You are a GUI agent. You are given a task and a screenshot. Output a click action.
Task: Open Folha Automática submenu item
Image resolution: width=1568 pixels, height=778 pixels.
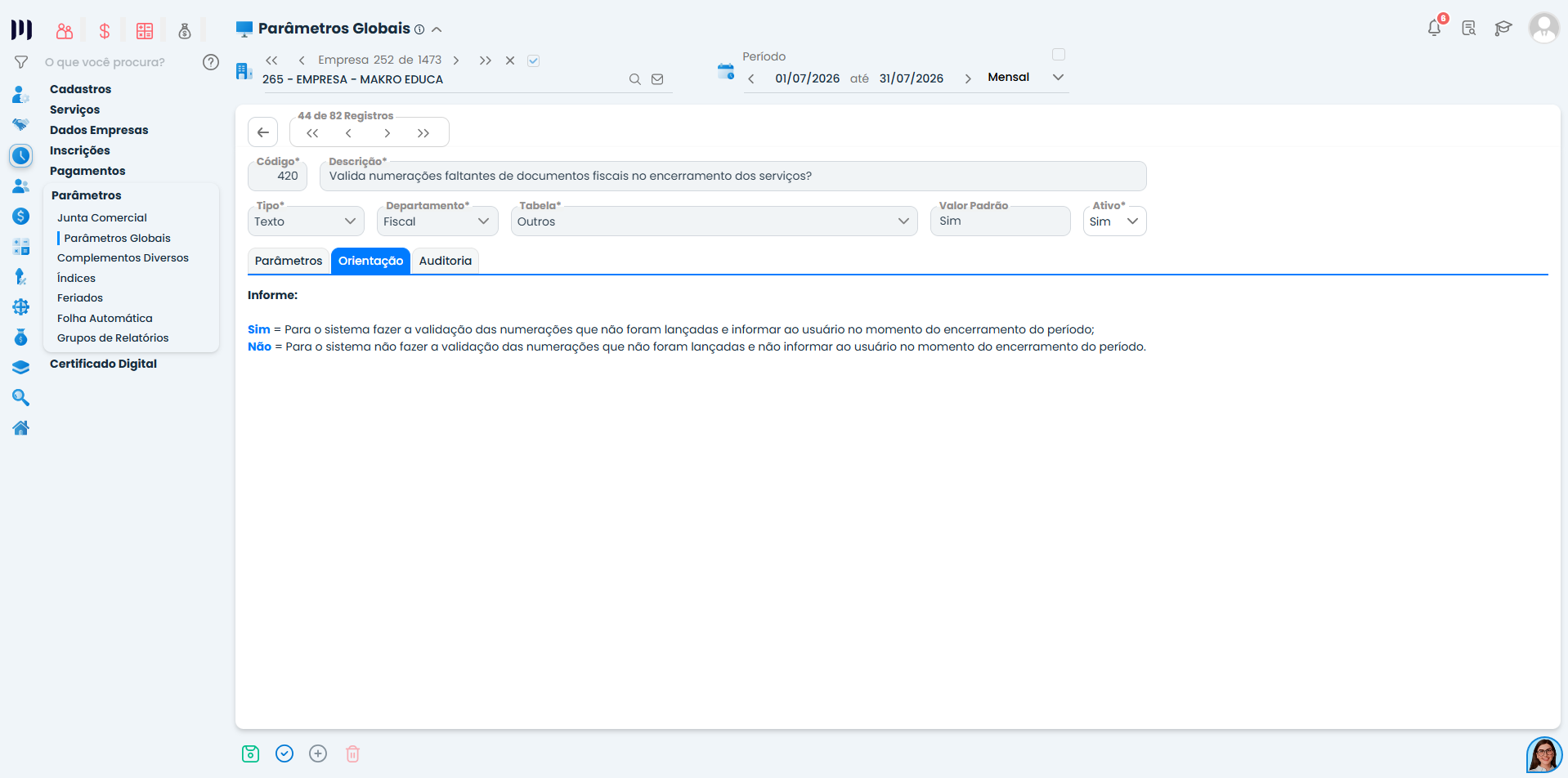[105, 318]
